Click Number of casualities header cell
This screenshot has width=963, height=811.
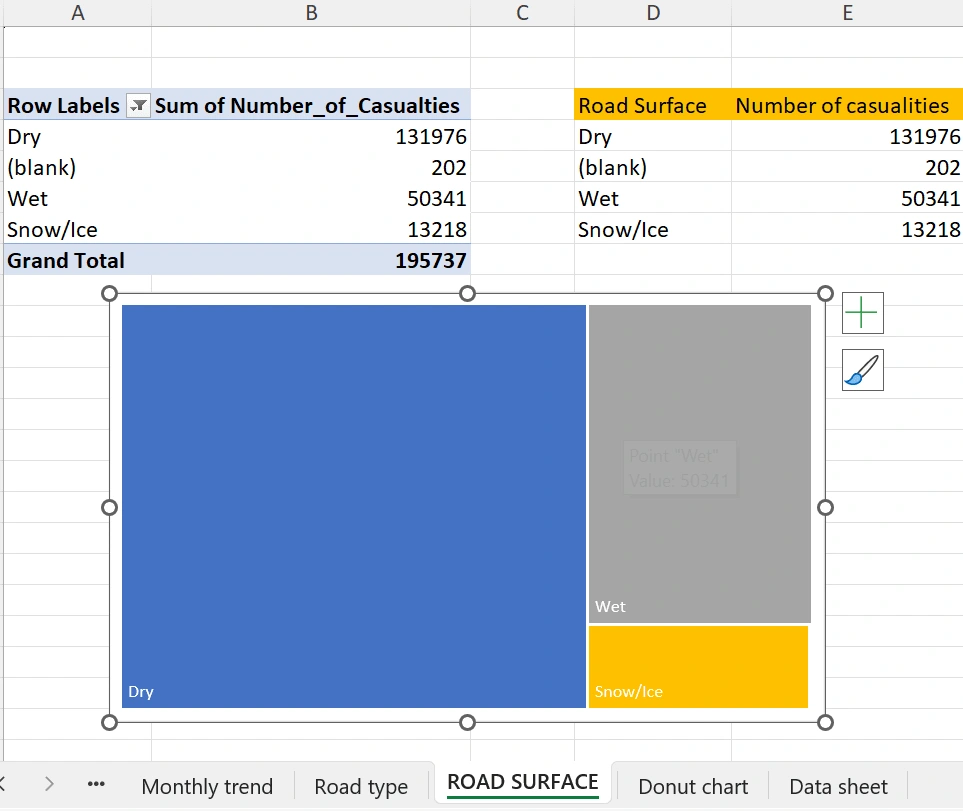pos(848,106)
